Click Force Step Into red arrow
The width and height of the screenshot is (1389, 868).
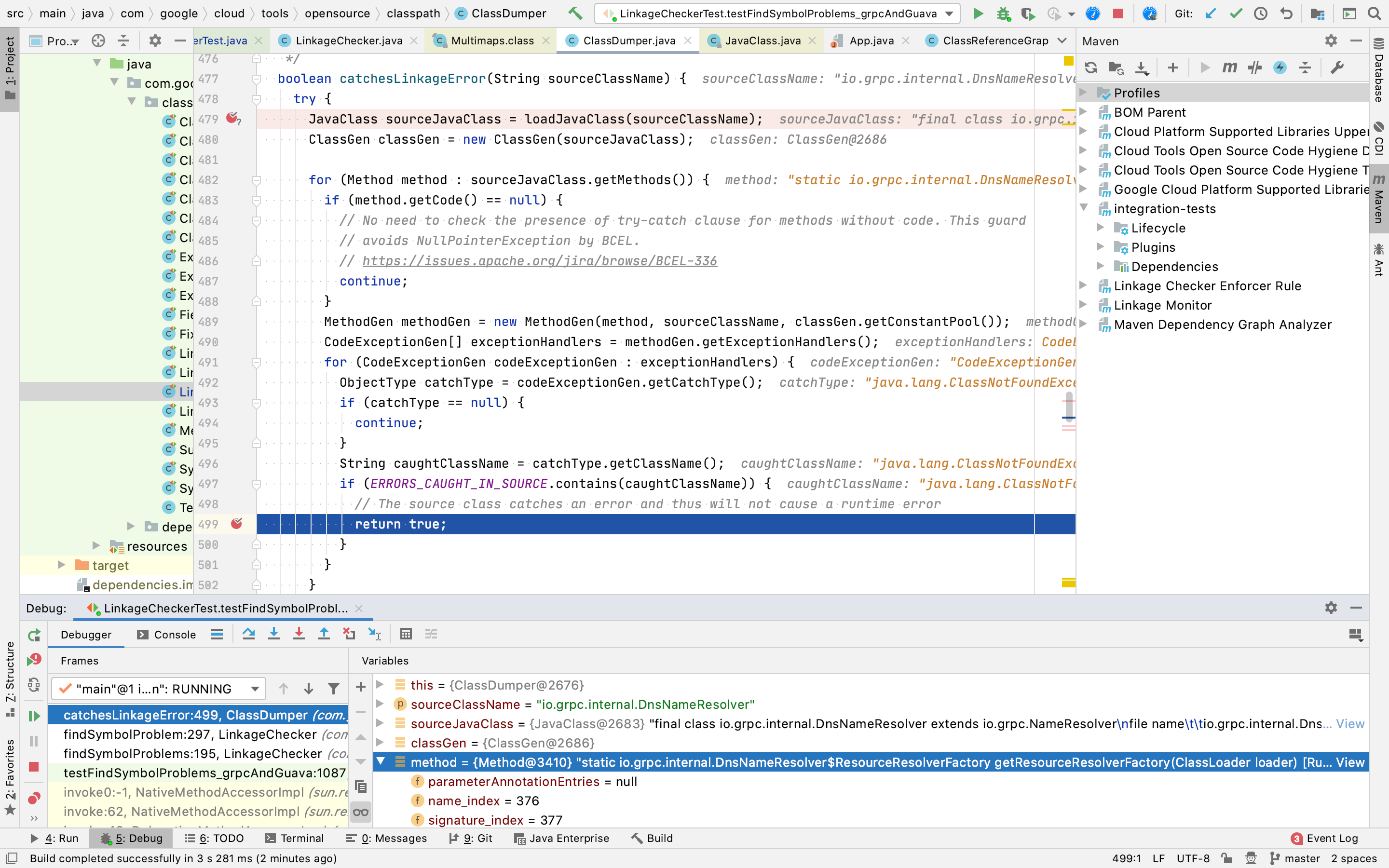[299, 634]
